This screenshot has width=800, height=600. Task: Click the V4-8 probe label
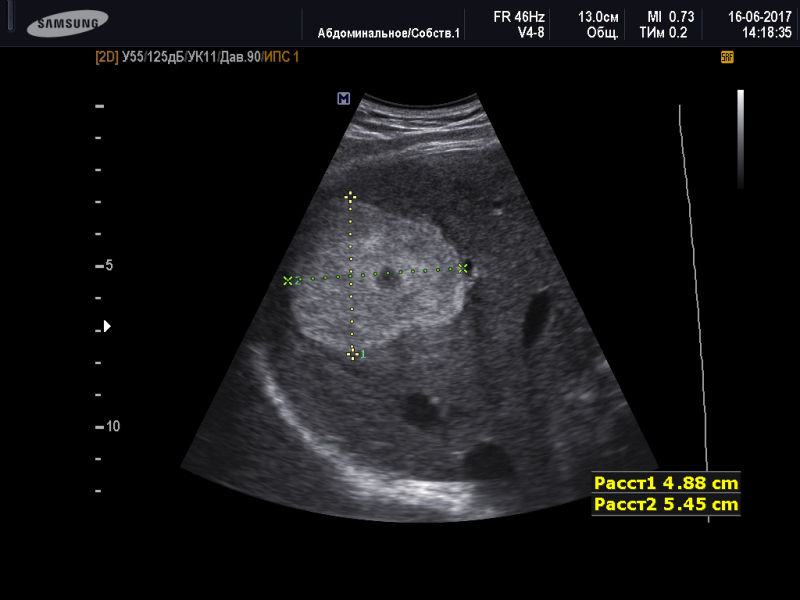pyautogui.click(x=531, y=33)
